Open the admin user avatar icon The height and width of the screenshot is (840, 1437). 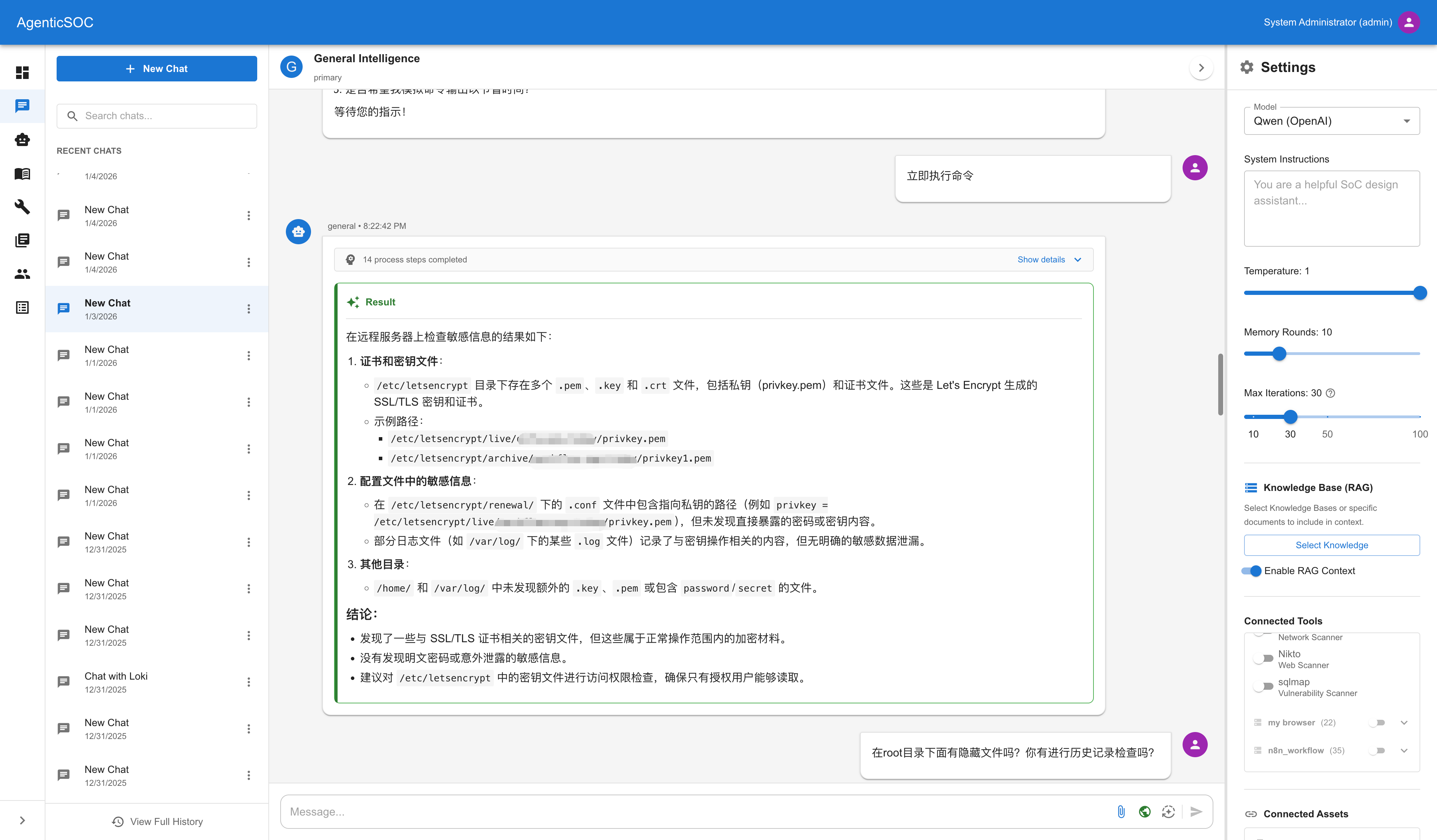tap(1408, 22)
